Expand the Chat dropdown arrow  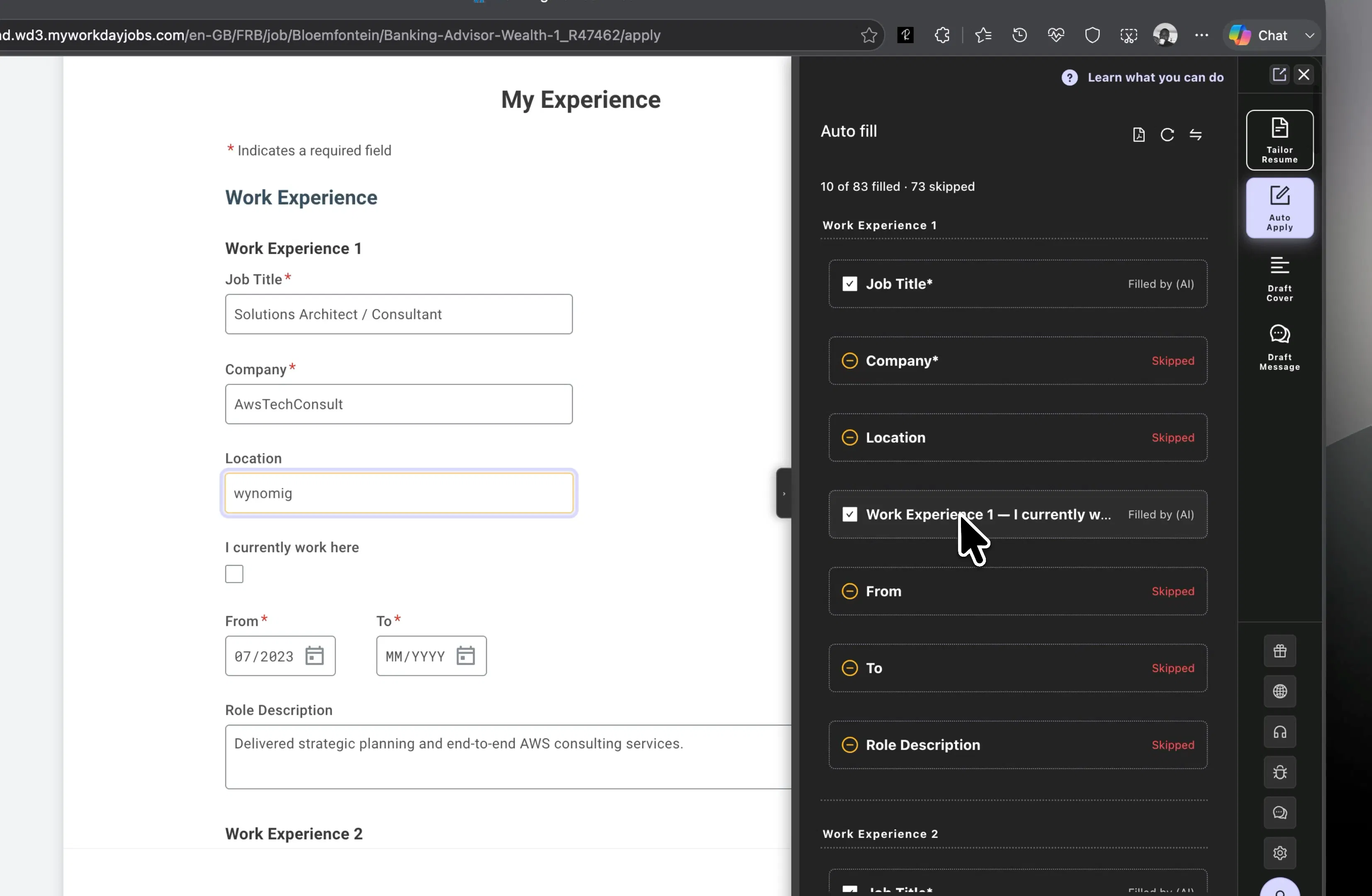1309,35
